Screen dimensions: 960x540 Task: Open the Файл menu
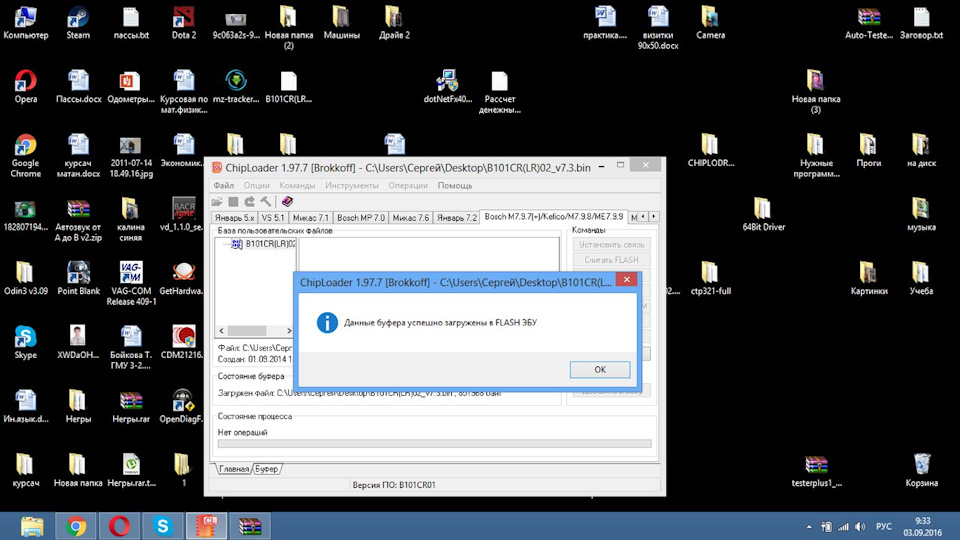click(223, 186)
